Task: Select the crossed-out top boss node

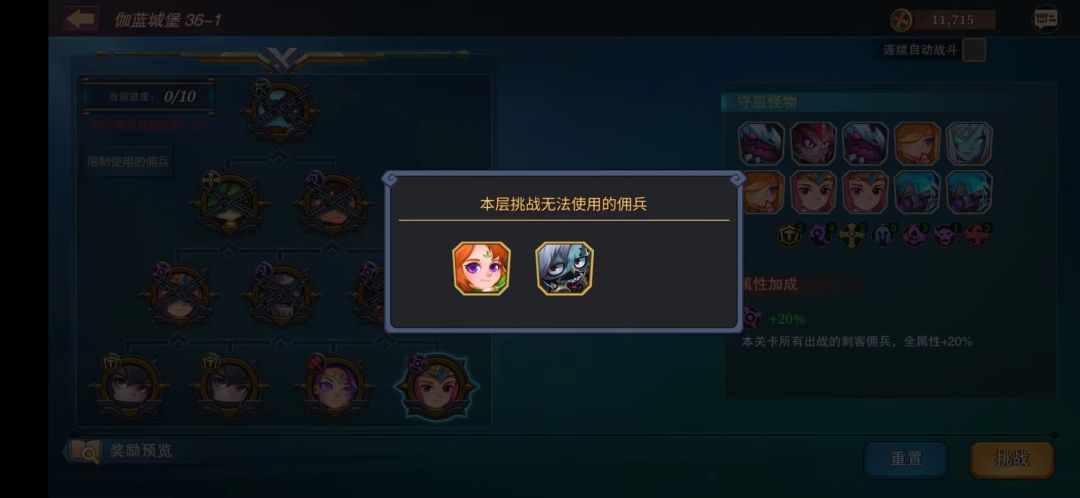Action: [x=280, y=112]
